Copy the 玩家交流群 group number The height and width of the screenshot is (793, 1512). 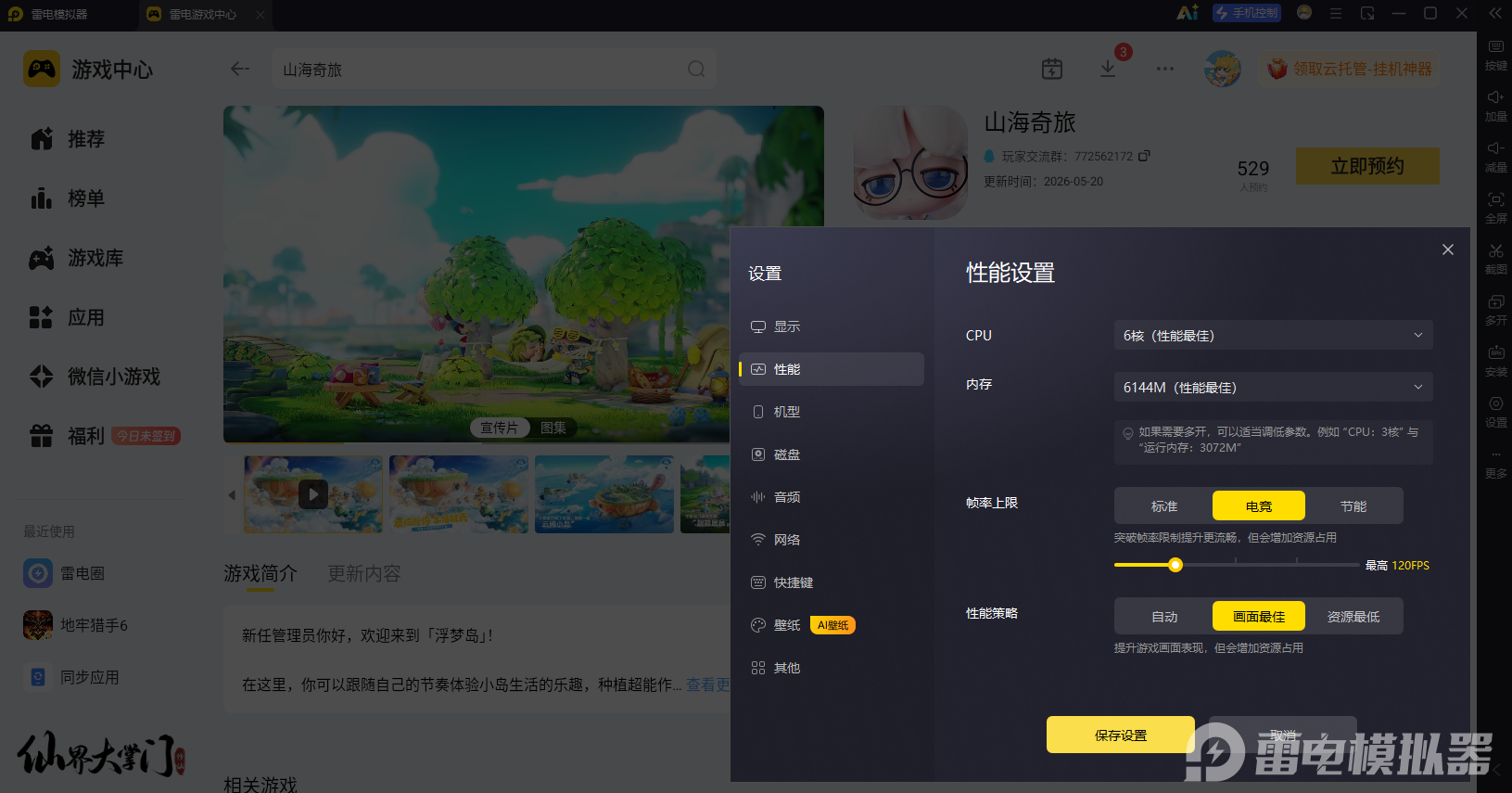(x=1144, y=156)
